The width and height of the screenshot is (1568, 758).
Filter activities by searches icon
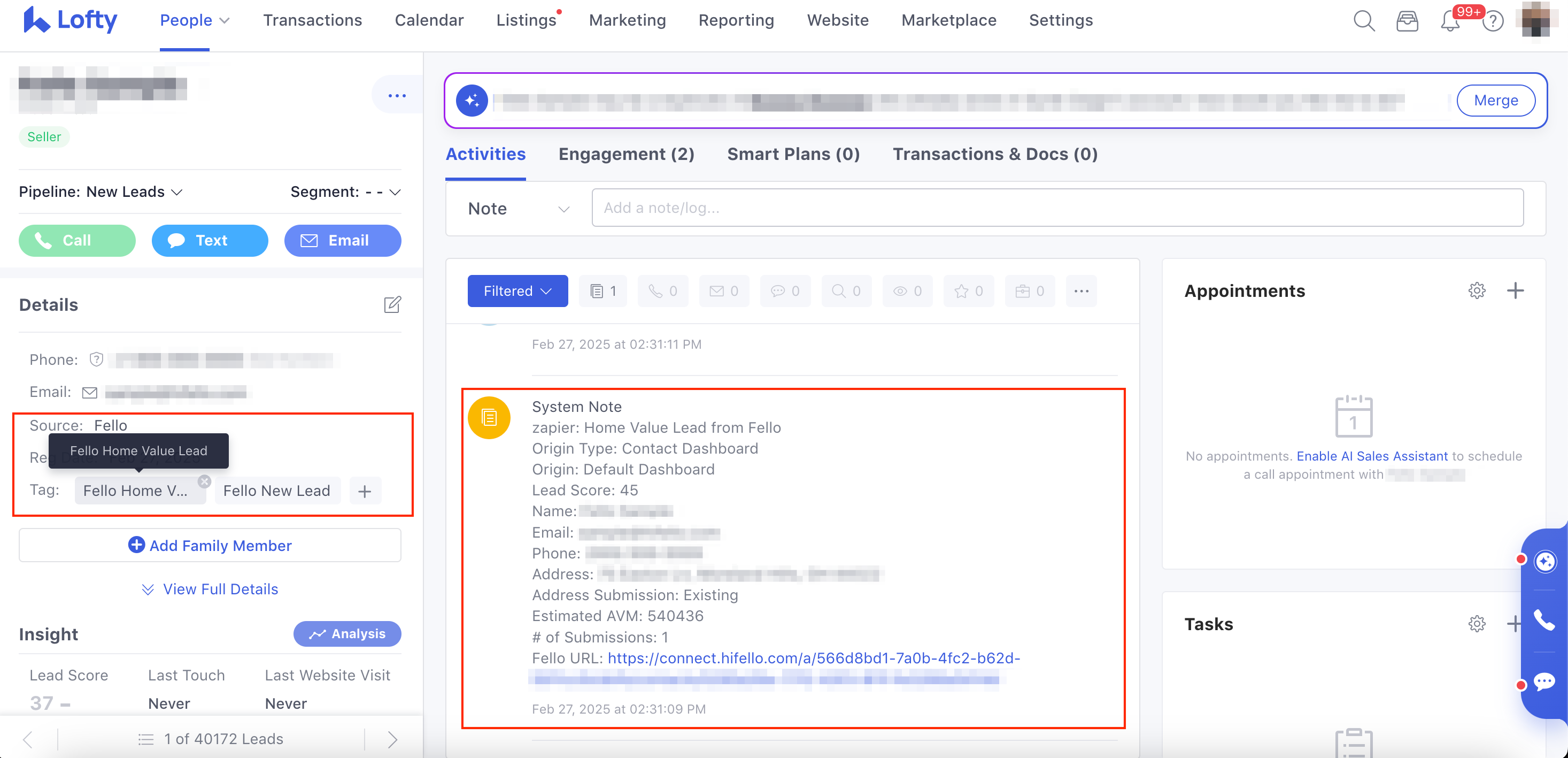point(846,291)
